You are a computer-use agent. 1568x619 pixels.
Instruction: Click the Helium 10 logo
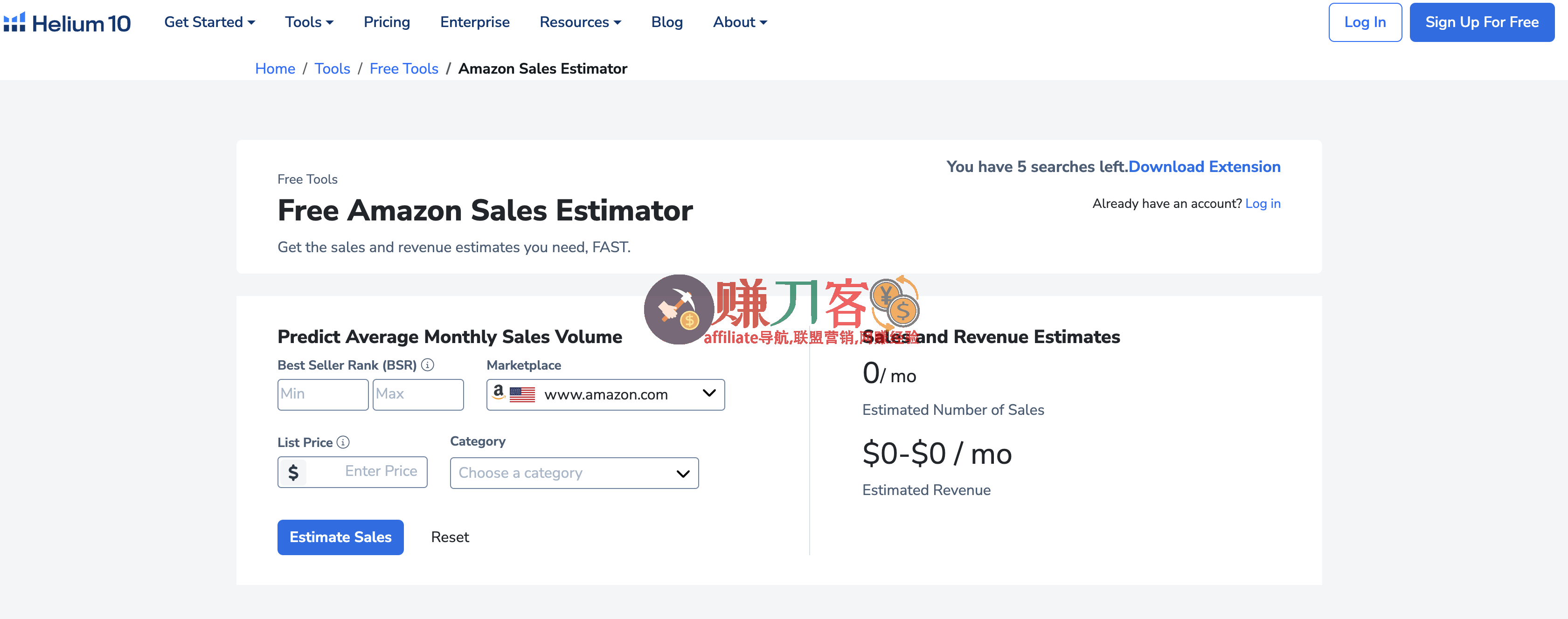point(67,22)
